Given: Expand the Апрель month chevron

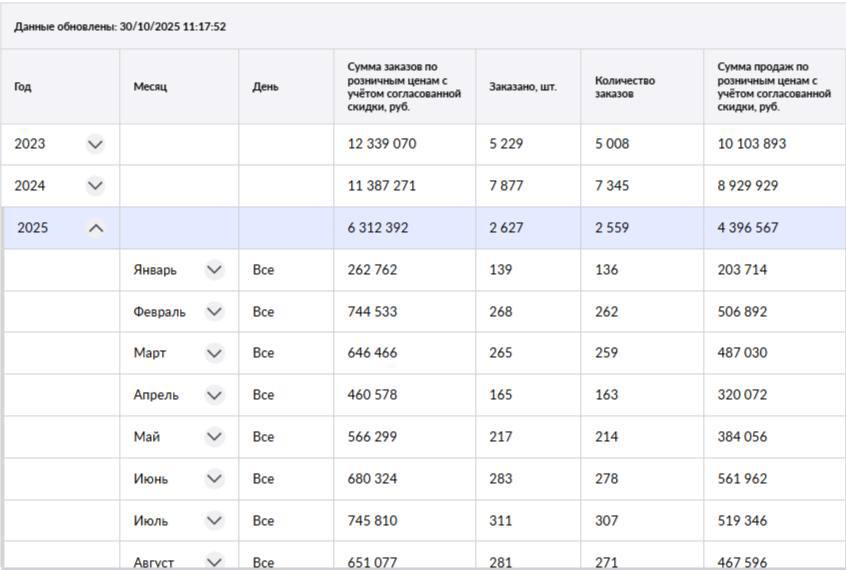Looking at the screenshot, I should pos(214,395).
